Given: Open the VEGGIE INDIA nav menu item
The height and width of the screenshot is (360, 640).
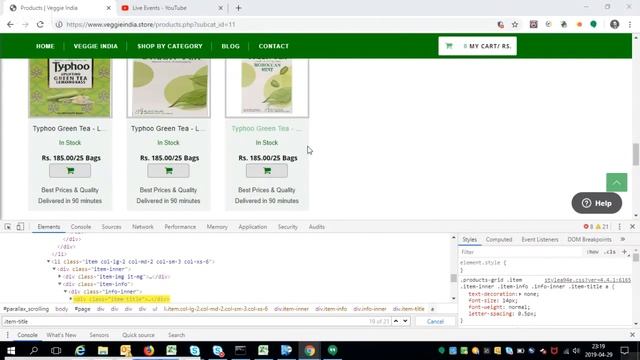Looking at the screenshot, I should pos(96,46).
